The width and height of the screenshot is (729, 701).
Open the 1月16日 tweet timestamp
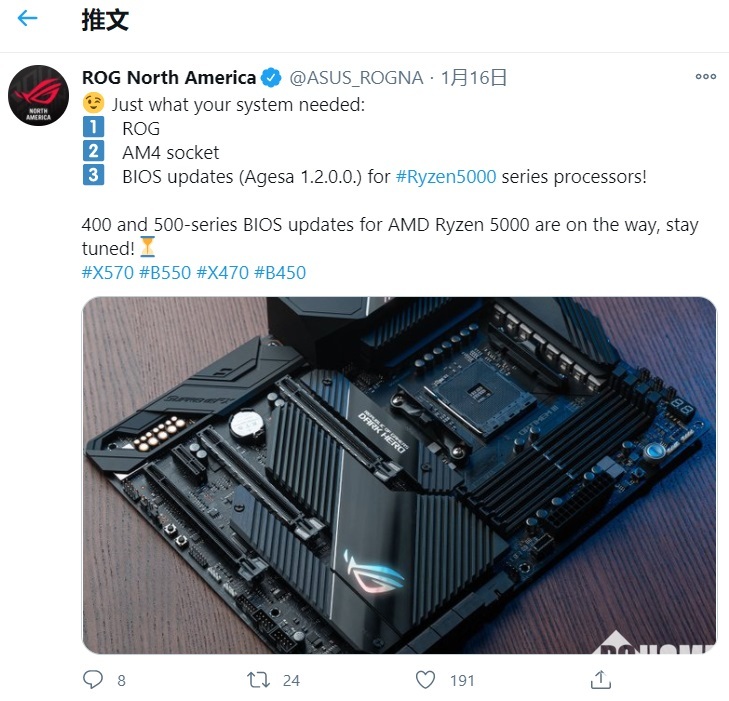click(473, 78)
